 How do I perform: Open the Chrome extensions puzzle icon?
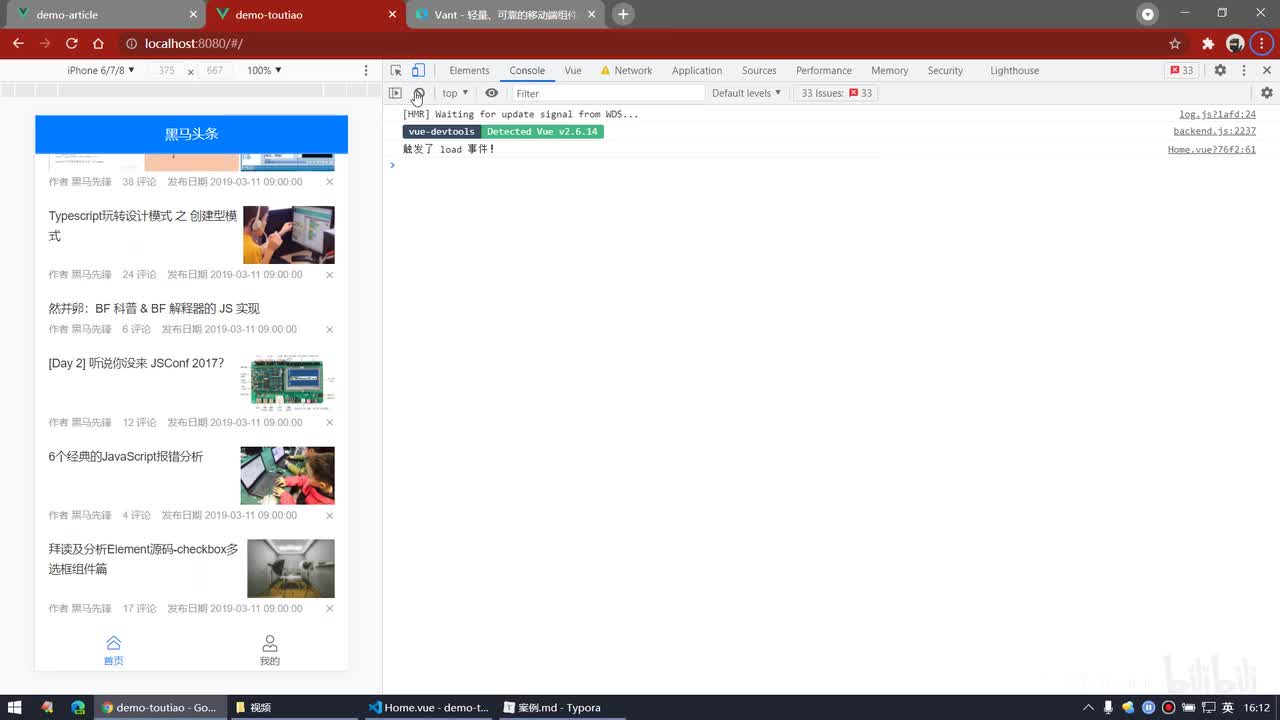[x=1208, y=43]
